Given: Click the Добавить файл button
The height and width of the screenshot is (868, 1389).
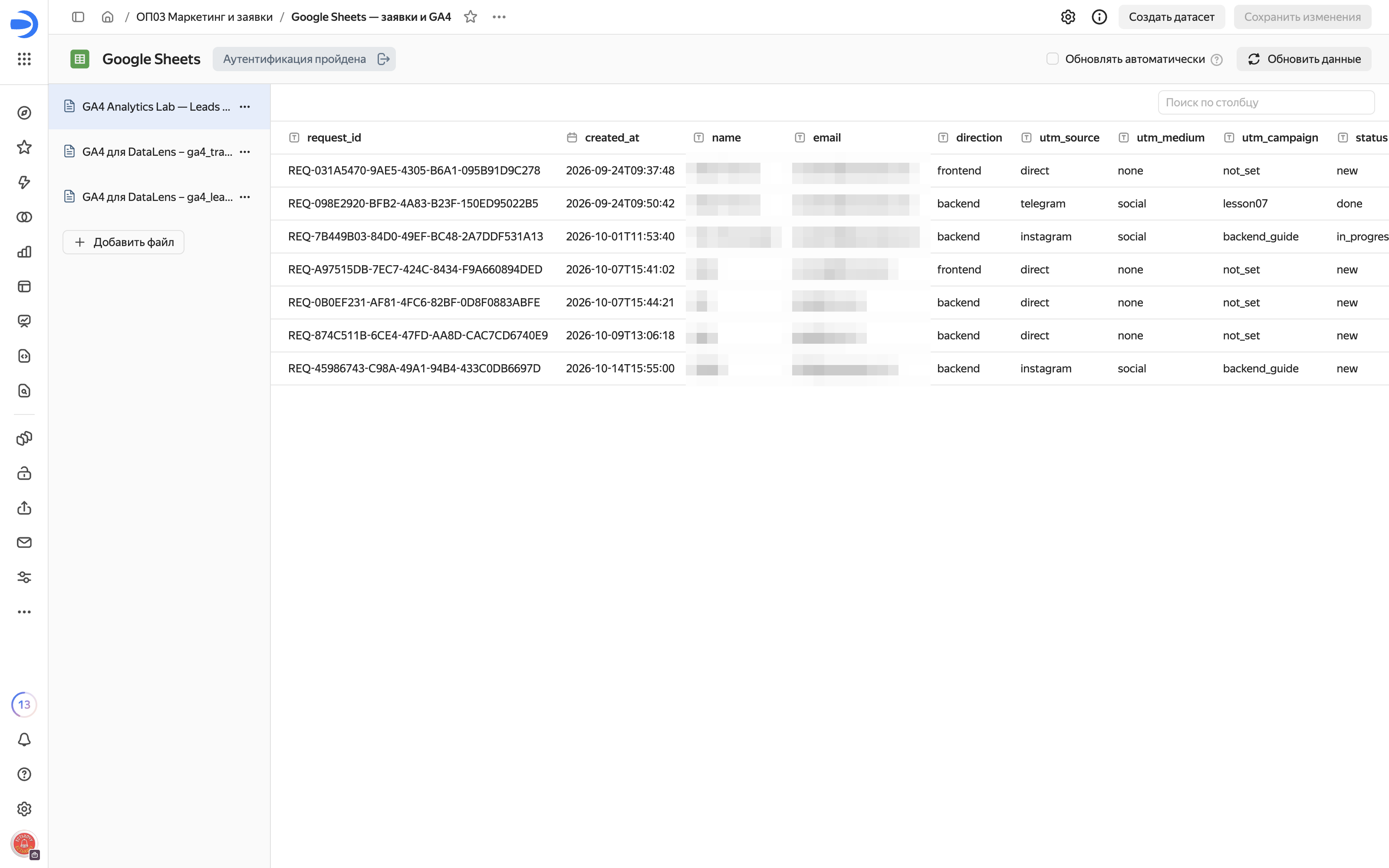Looking at the screenshot, I should [123, 242].
